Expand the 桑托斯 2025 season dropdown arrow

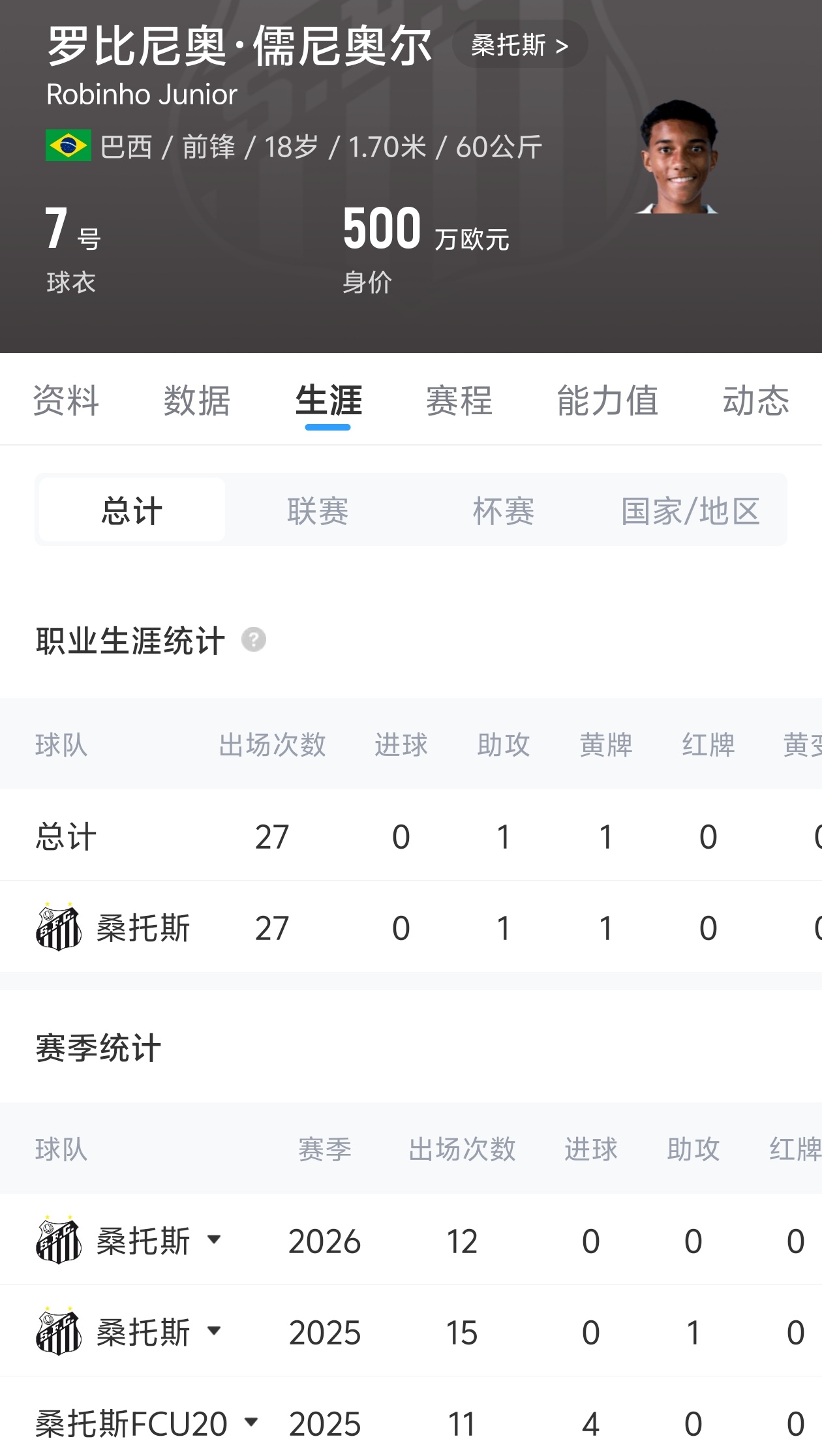tap(214, 1330)
